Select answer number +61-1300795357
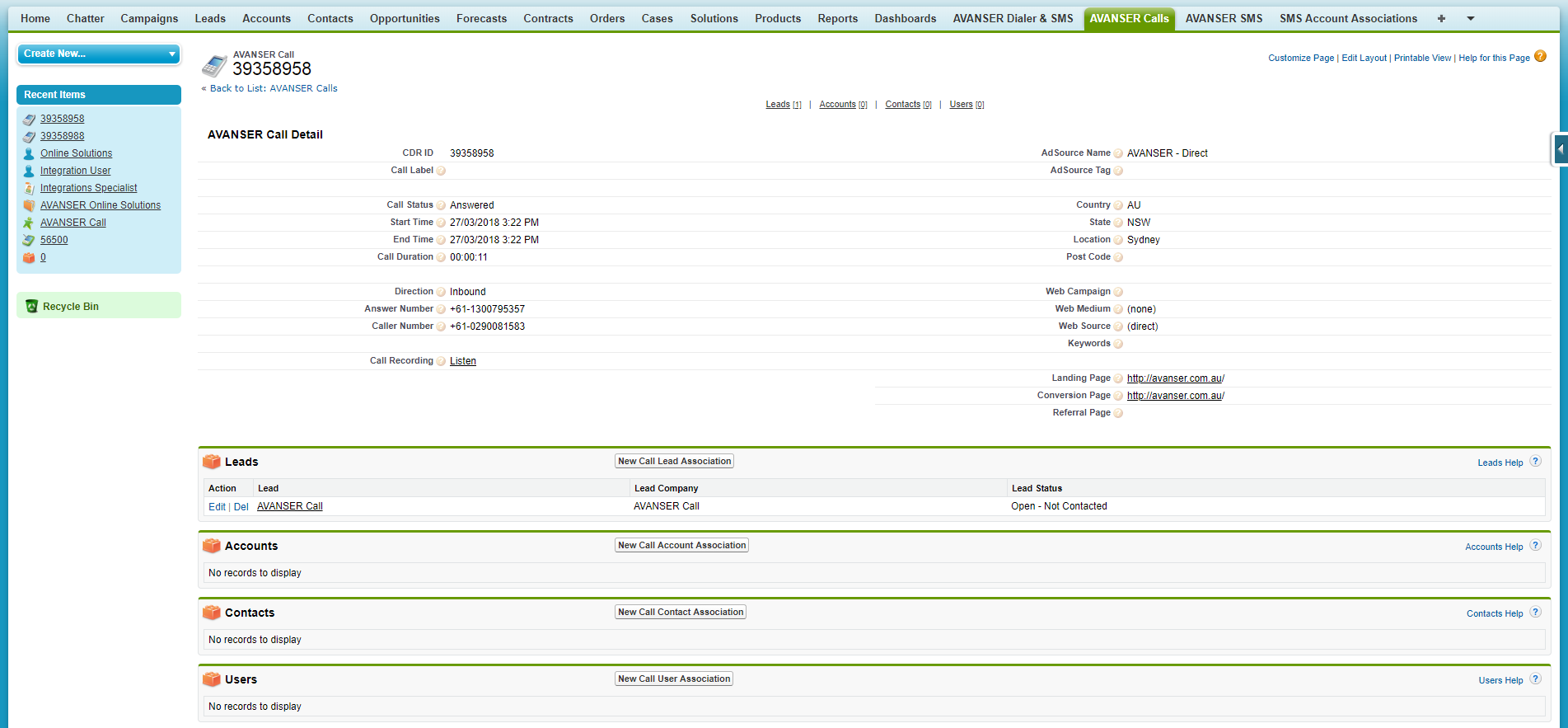This screenshot has width=1568, height=728. [x=487, y=309]
